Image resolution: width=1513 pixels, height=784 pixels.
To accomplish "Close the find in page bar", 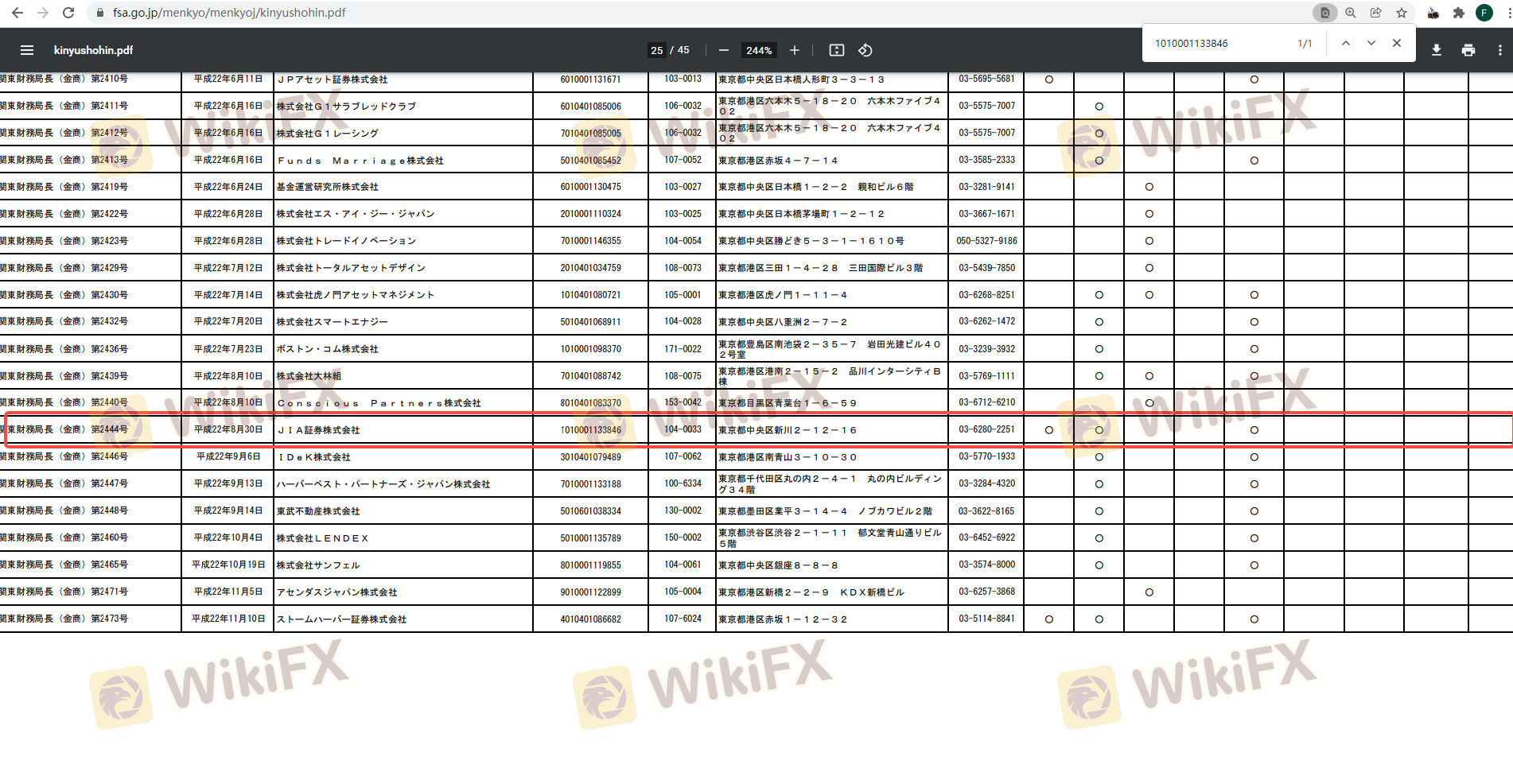I will (1396, 43).
